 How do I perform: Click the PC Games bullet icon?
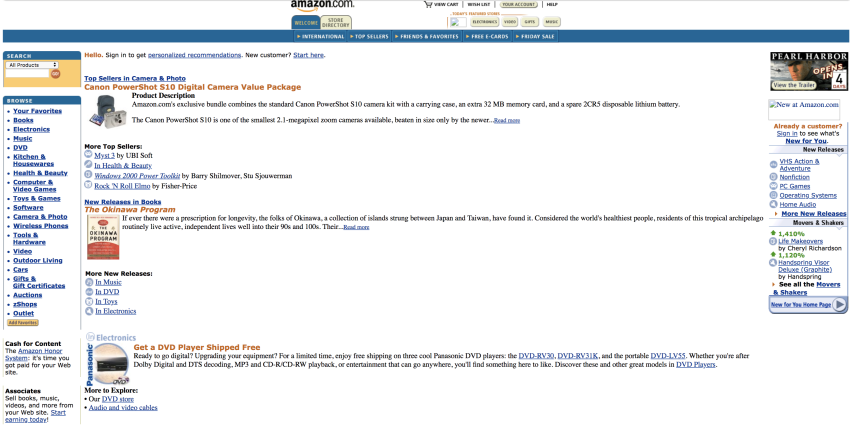[774, 186]
